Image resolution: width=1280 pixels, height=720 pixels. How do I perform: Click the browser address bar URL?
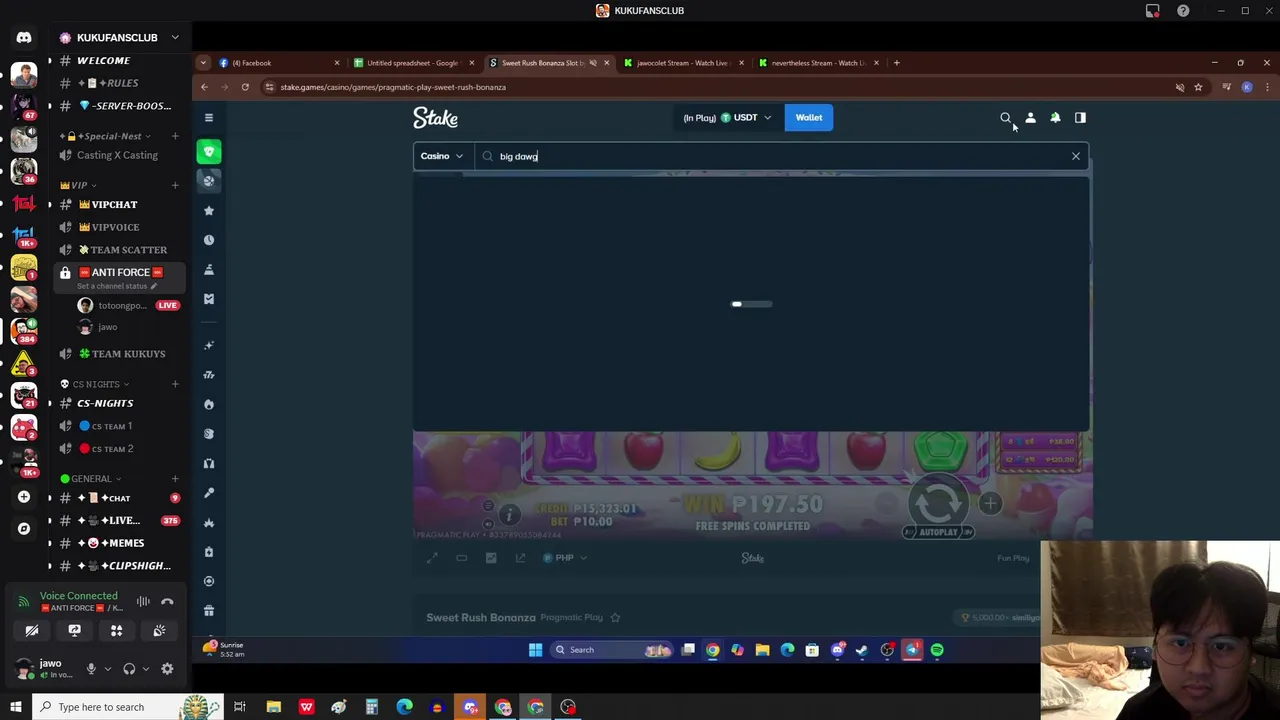(393, 87)
